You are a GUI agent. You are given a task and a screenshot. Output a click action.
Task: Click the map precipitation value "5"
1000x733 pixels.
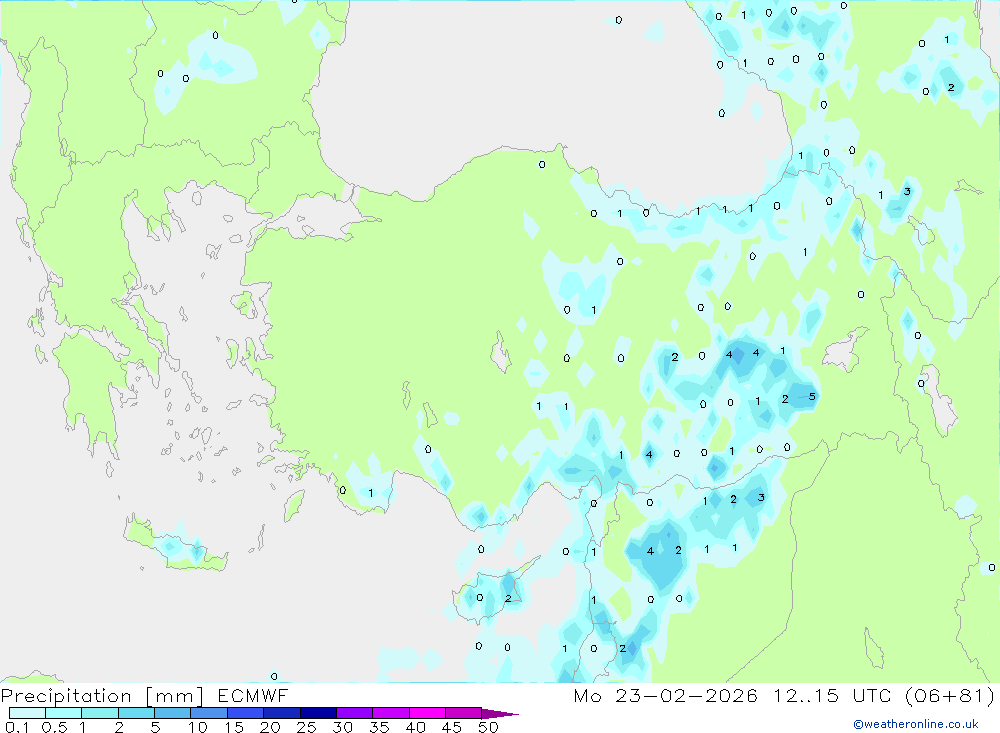coord(812,396)
